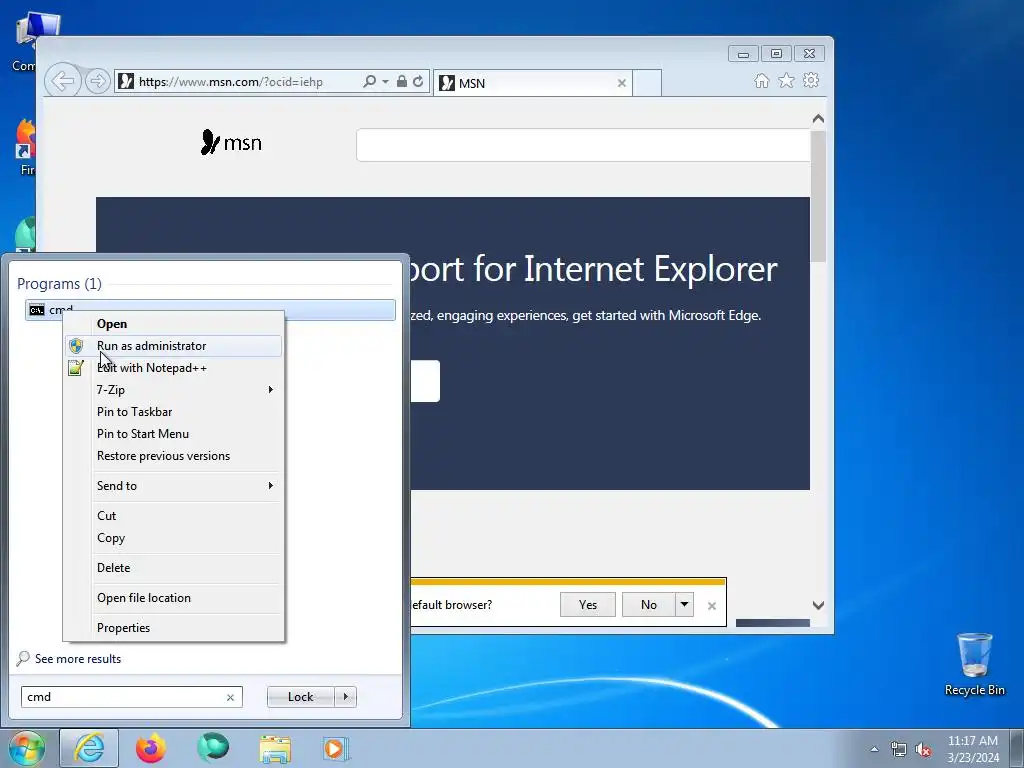Click the IE vertical scrollbar thumb
This screenshot has height=768, width=1024.
(x=818, y=196)
